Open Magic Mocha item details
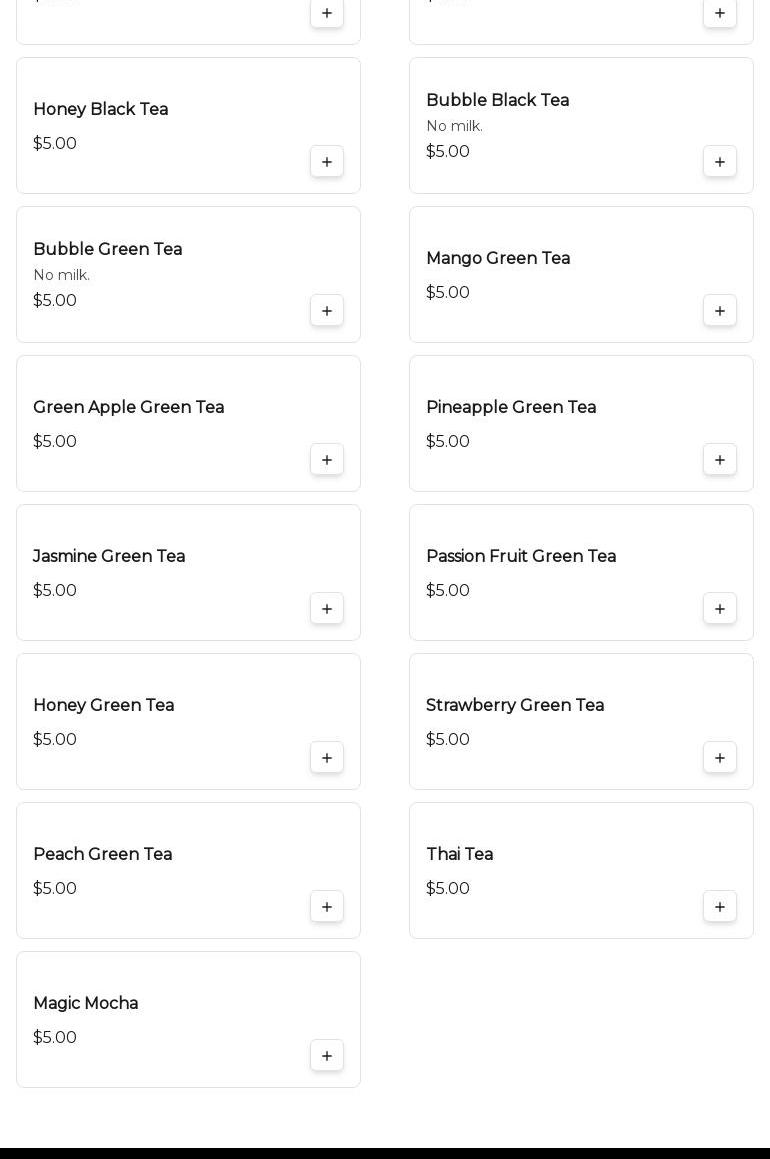 click(x=86, y=1004)
